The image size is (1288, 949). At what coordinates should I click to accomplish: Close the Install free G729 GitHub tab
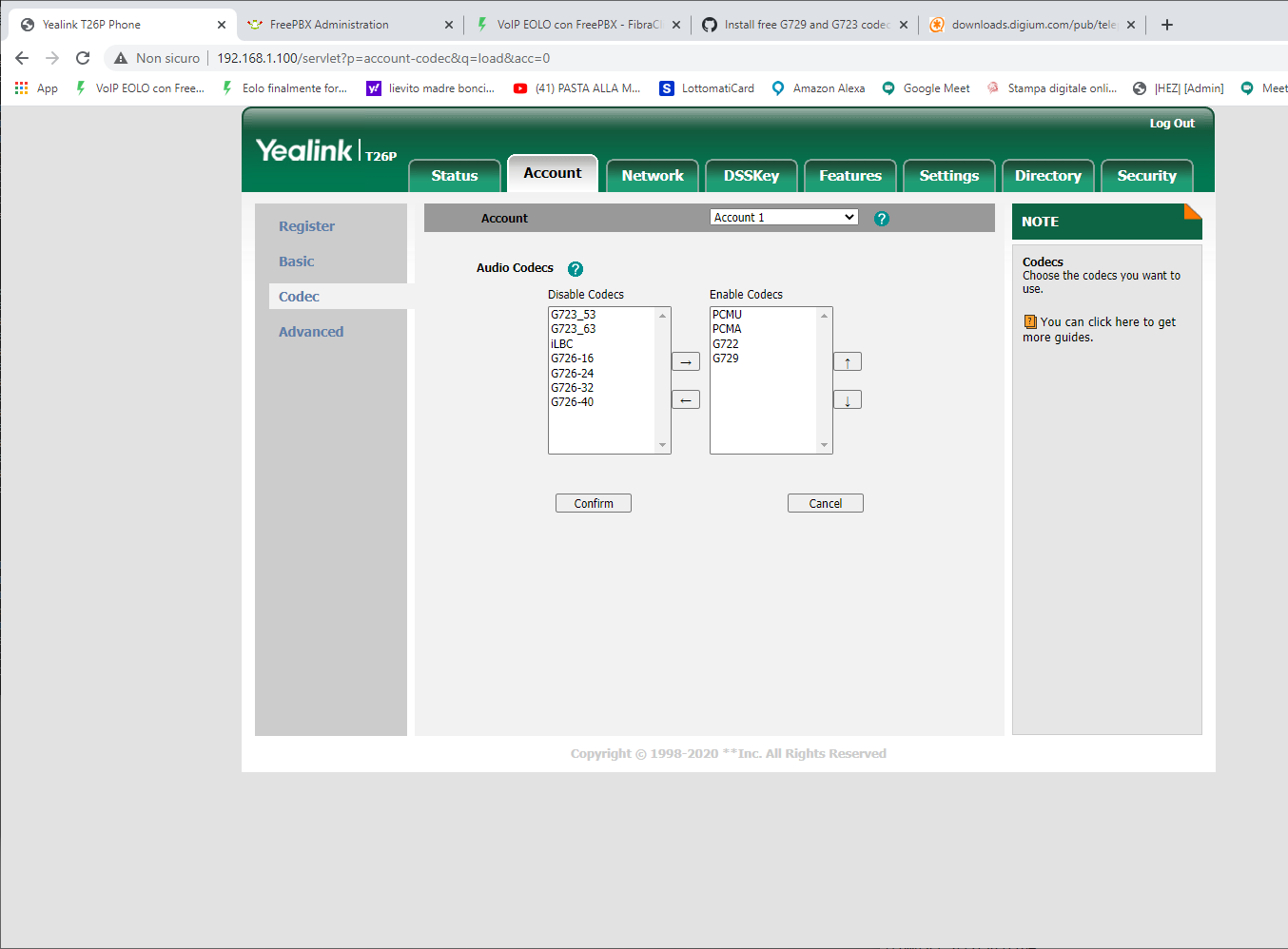coord(903,25)
